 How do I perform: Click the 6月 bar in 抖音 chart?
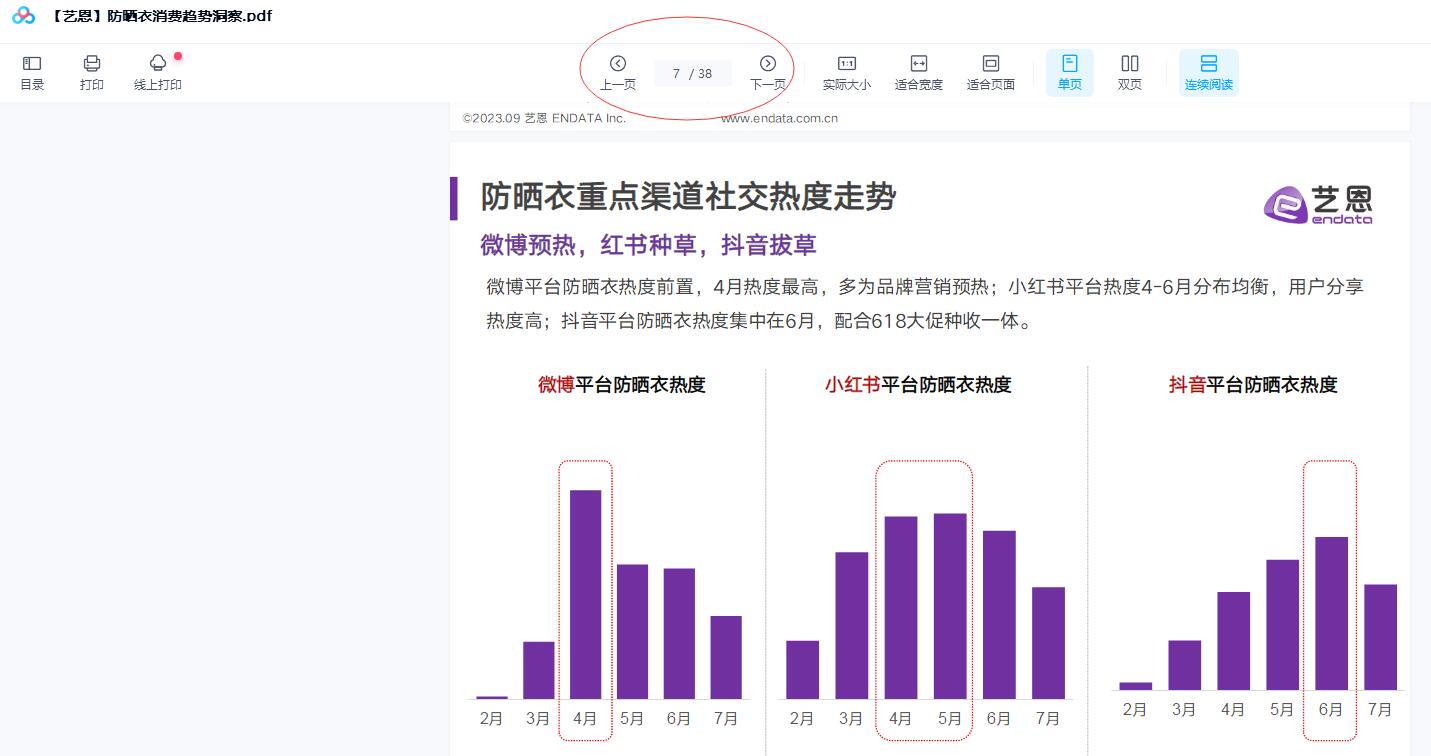tap(1330, 613)
